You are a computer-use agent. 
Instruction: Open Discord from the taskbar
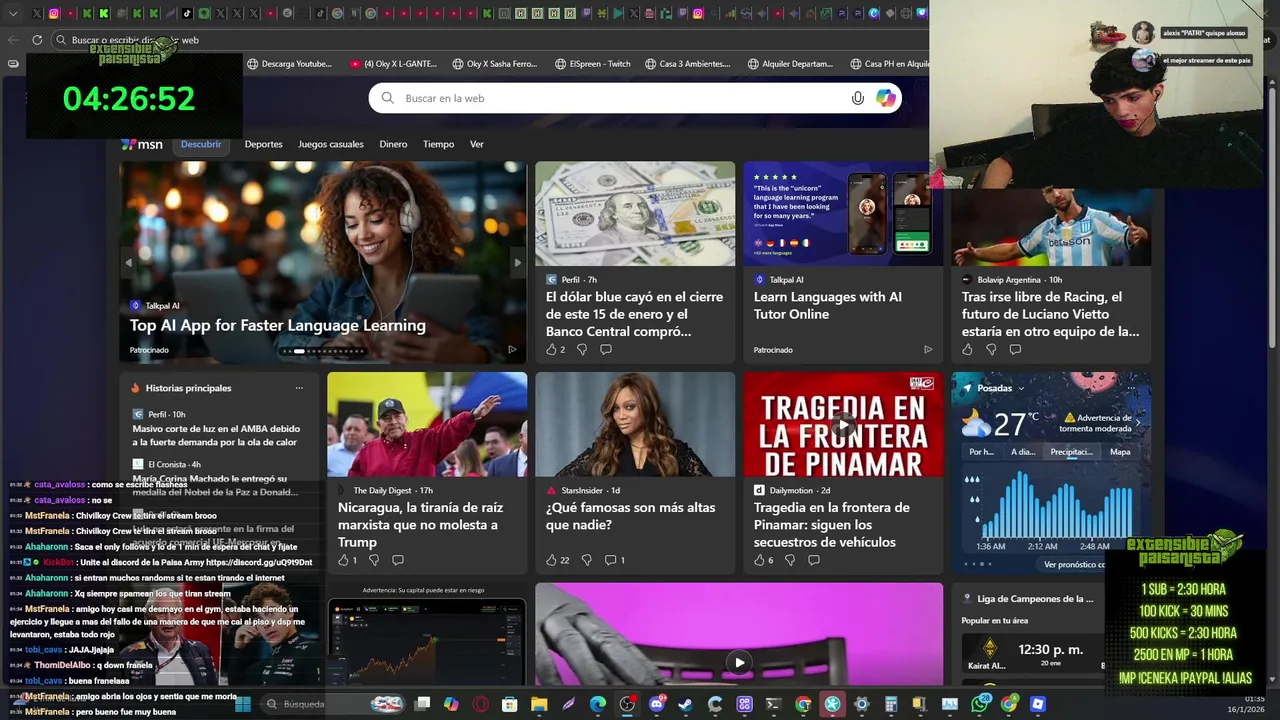657,704
